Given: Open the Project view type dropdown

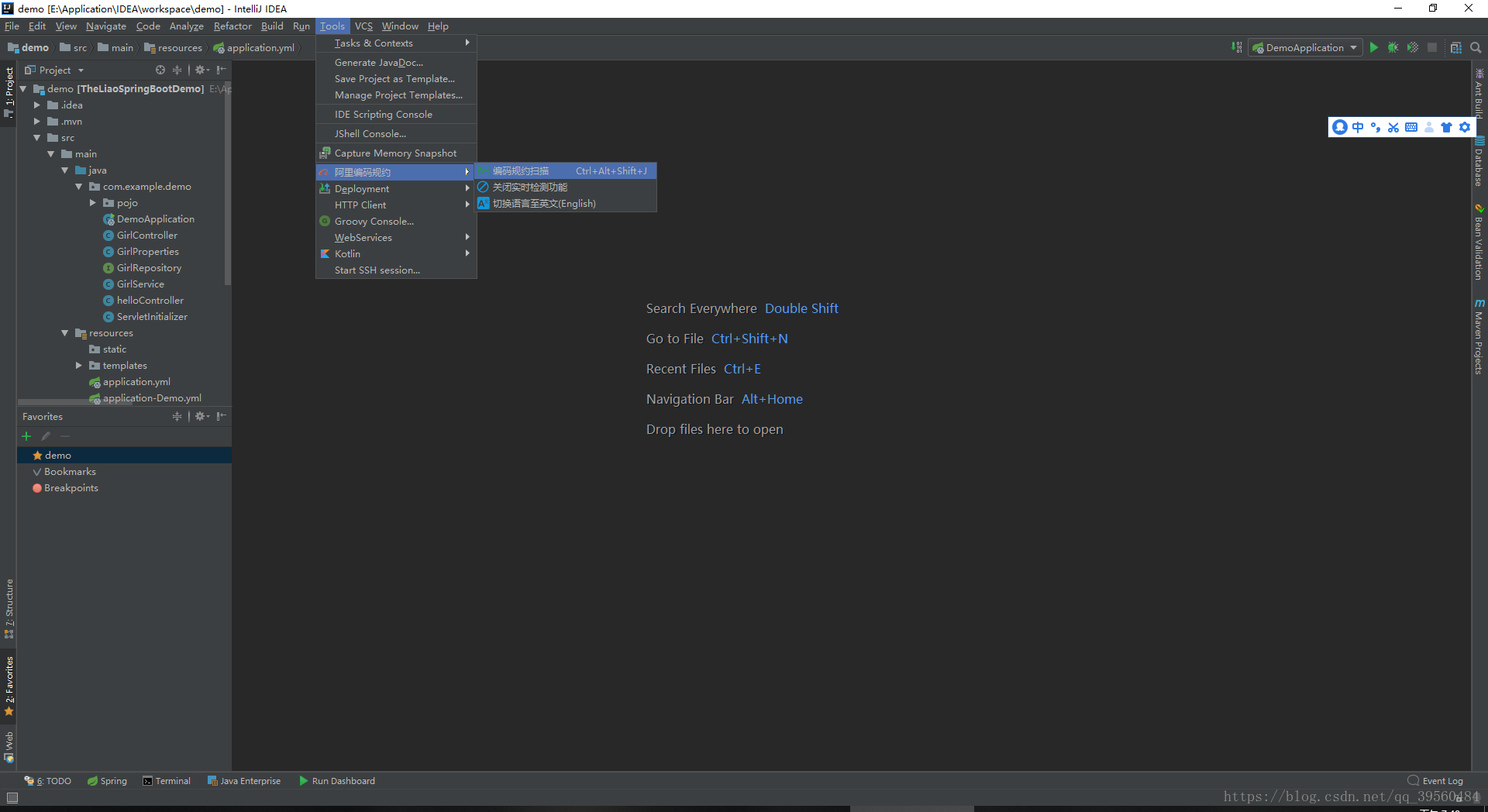Looking at the screenshot, I should pos(54,70).
